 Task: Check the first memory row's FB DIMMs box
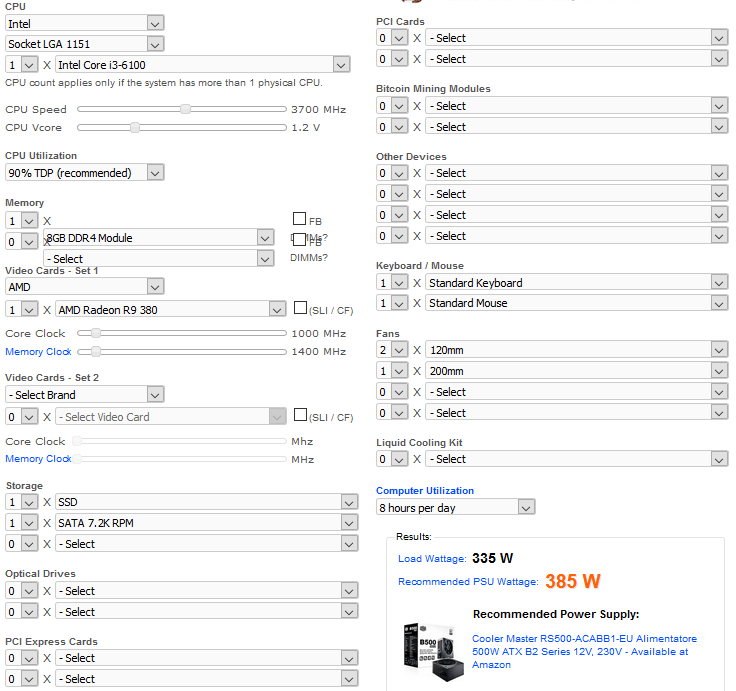[x=299, y=219]
